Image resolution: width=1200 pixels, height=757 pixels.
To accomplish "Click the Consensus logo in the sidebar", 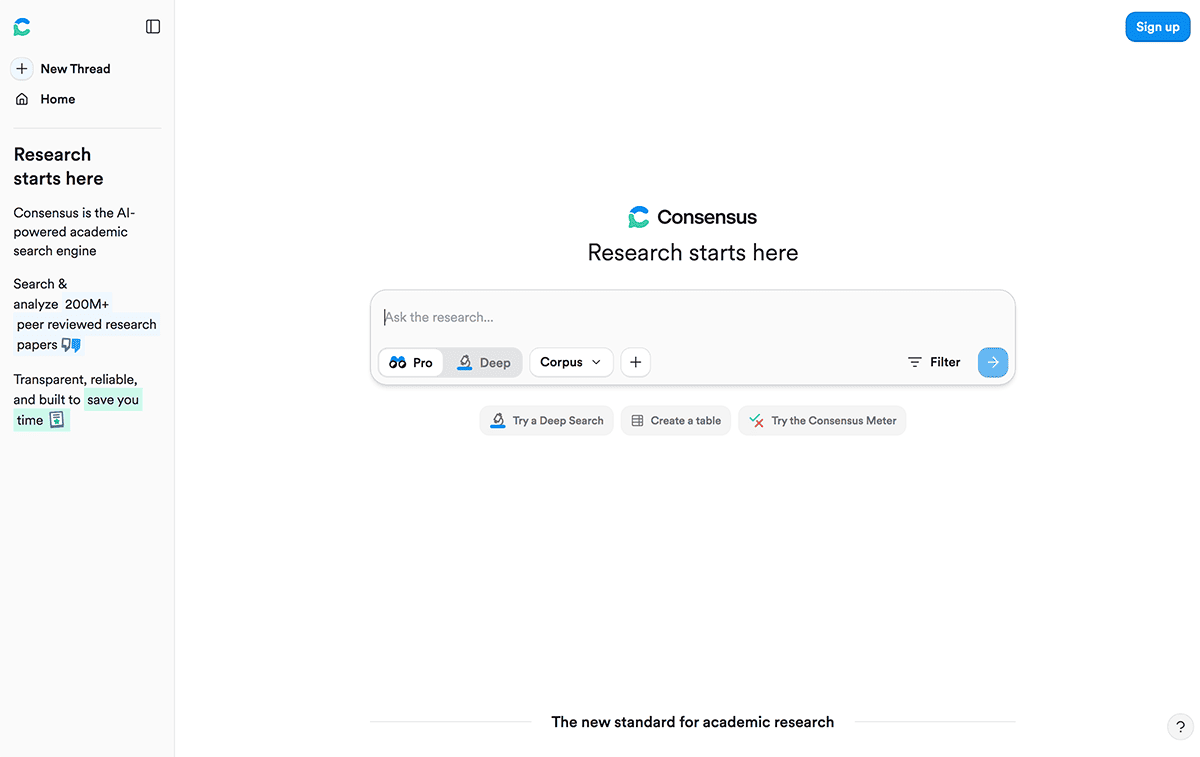I will tap(22, 27).
